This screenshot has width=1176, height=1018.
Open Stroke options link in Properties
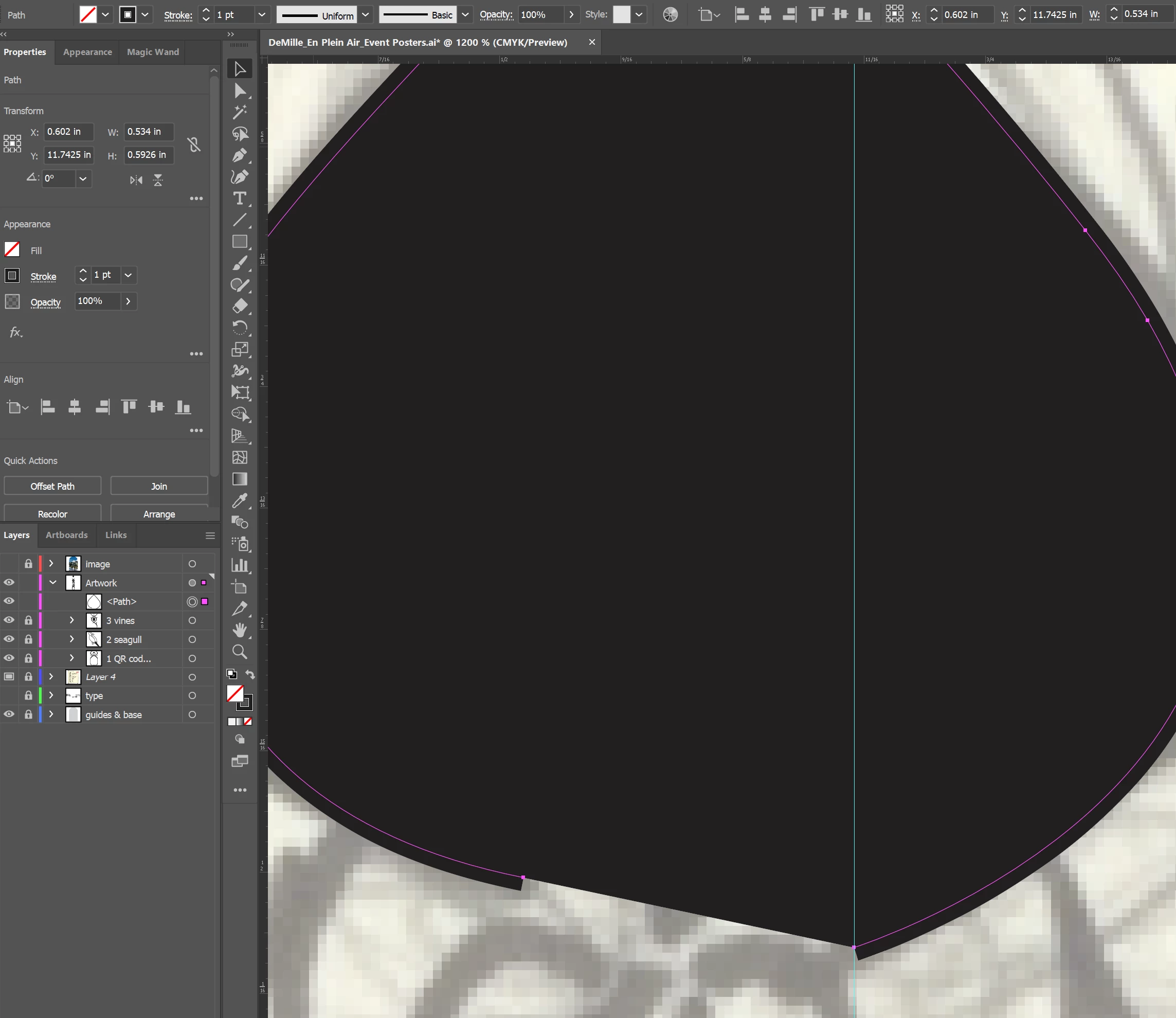tap(43, 277)
